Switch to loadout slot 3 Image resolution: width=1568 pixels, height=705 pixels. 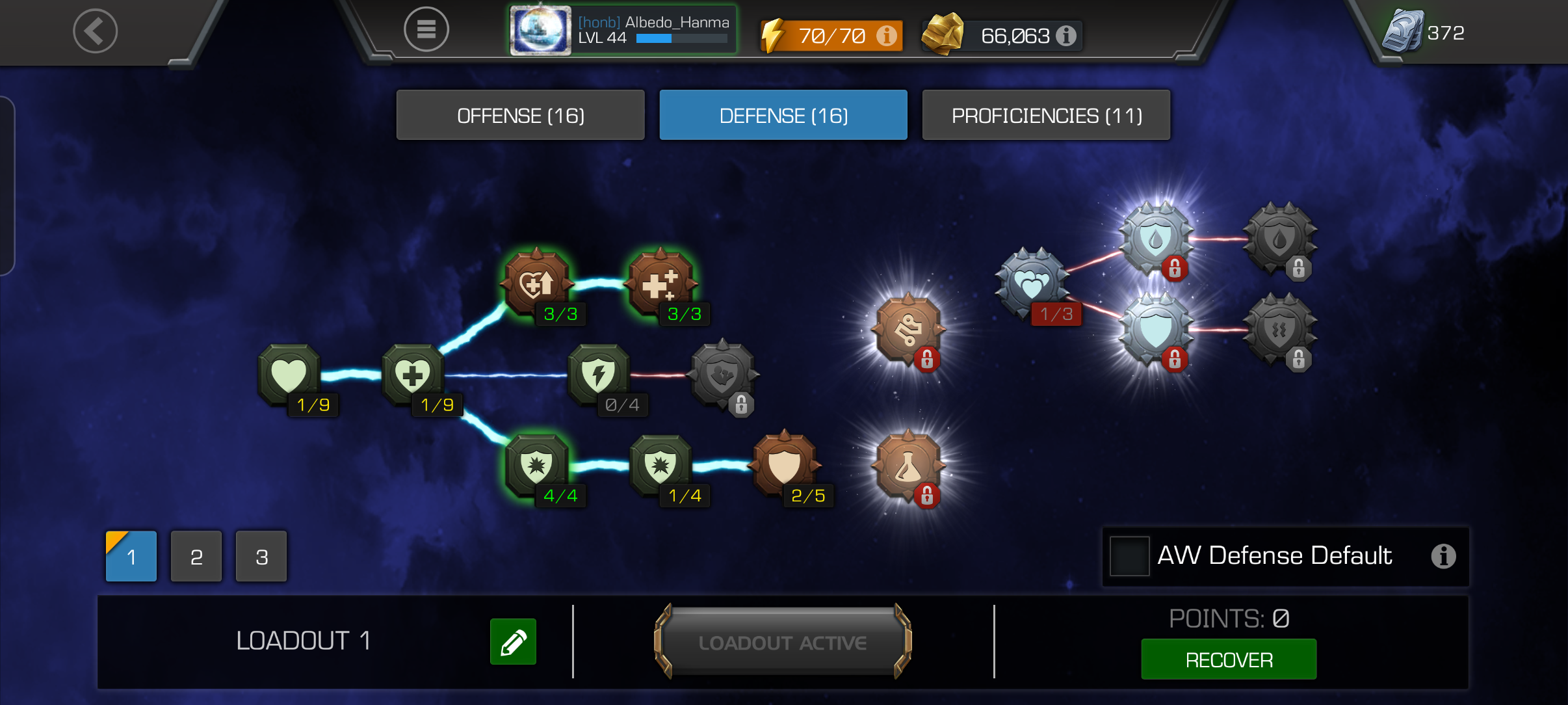click(261, 557)
